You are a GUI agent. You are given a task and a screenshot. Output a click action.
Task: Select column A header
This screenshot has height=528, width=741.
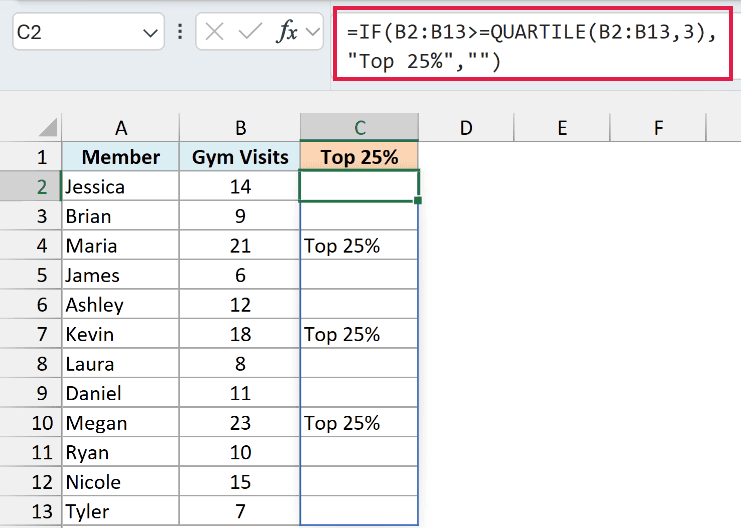pos(121,128)
